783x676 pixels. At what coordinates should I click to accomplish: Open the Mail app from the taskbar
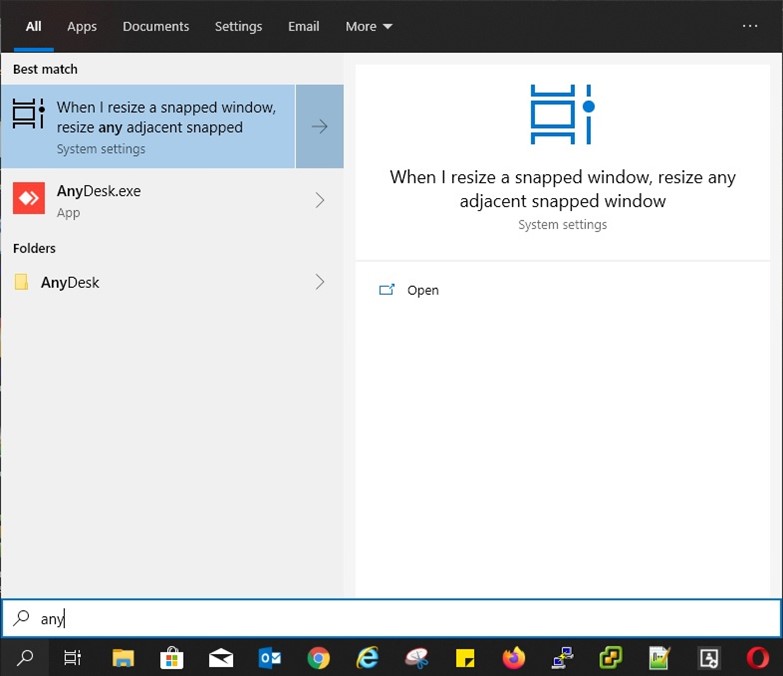coord(221,659)
